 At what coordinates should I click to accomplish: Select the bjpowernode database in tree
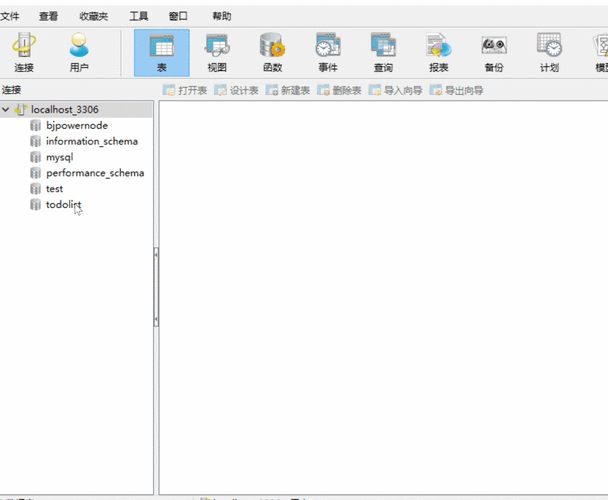tap(76, 125)
